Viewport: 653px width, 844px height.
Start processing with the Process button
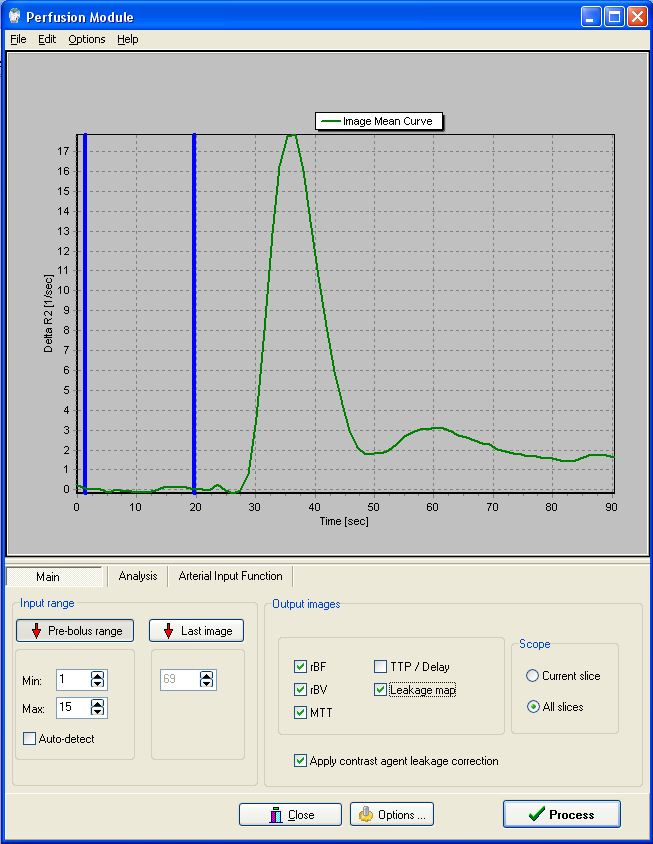tap(562, 814)
